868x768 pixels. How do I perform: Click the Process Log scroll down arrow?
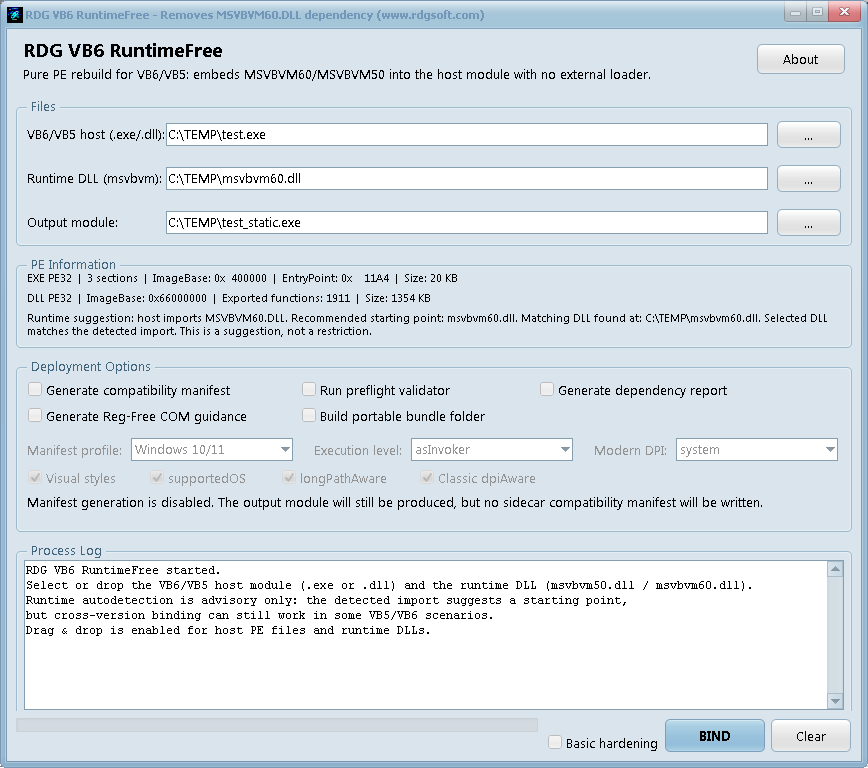835,702
